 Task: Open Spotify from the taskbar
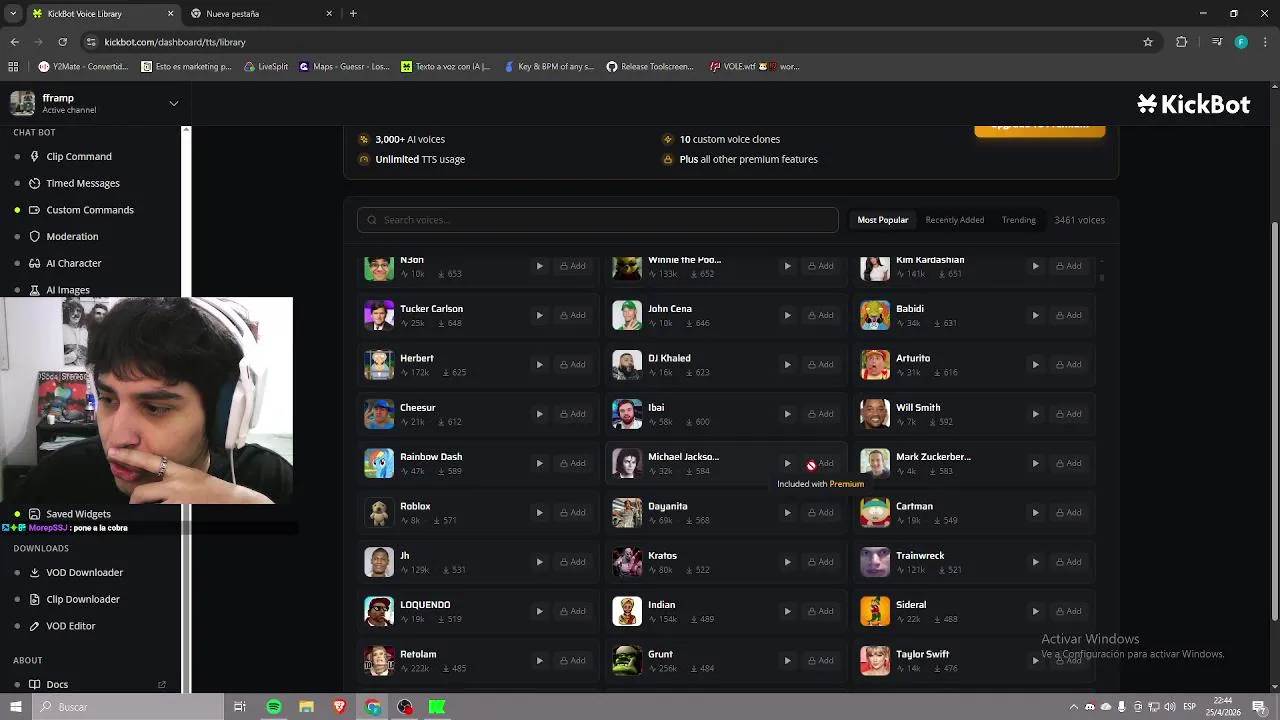(x=274, y=707)
